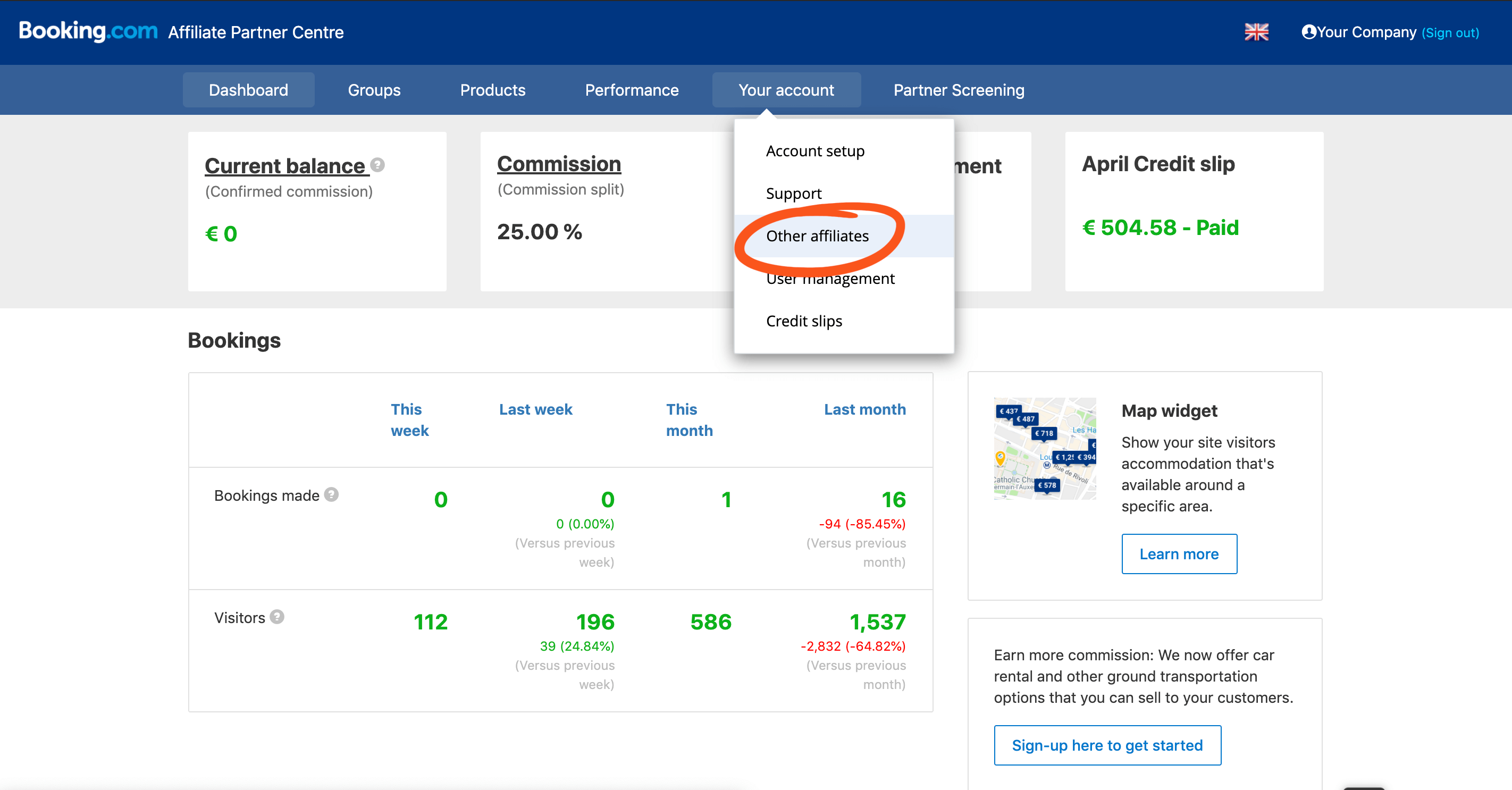Click the help icon next to Bookings made

click(332, 494)
